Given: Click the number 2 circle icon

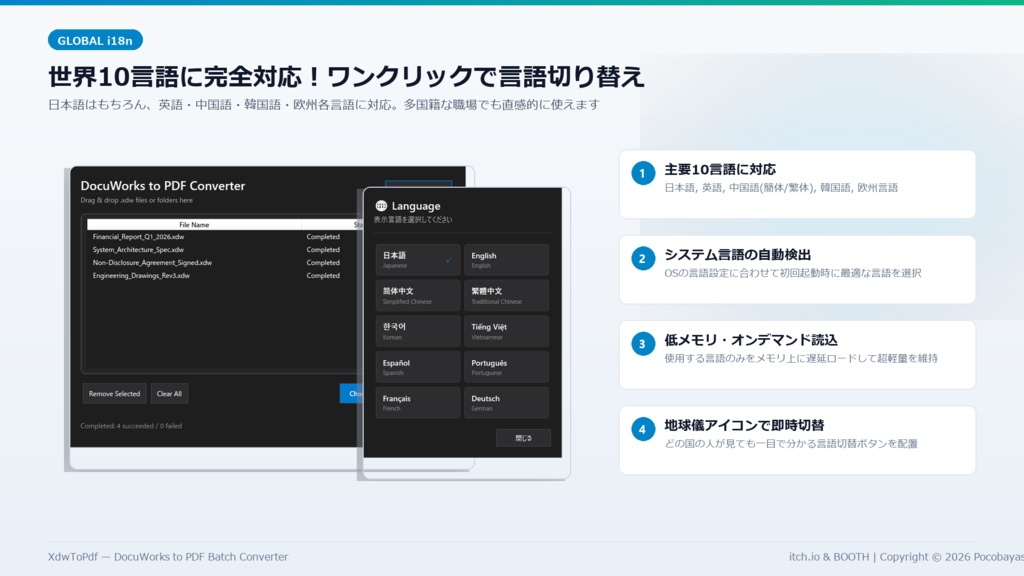Looking at the screenshot, I should [x=643, y=259].
